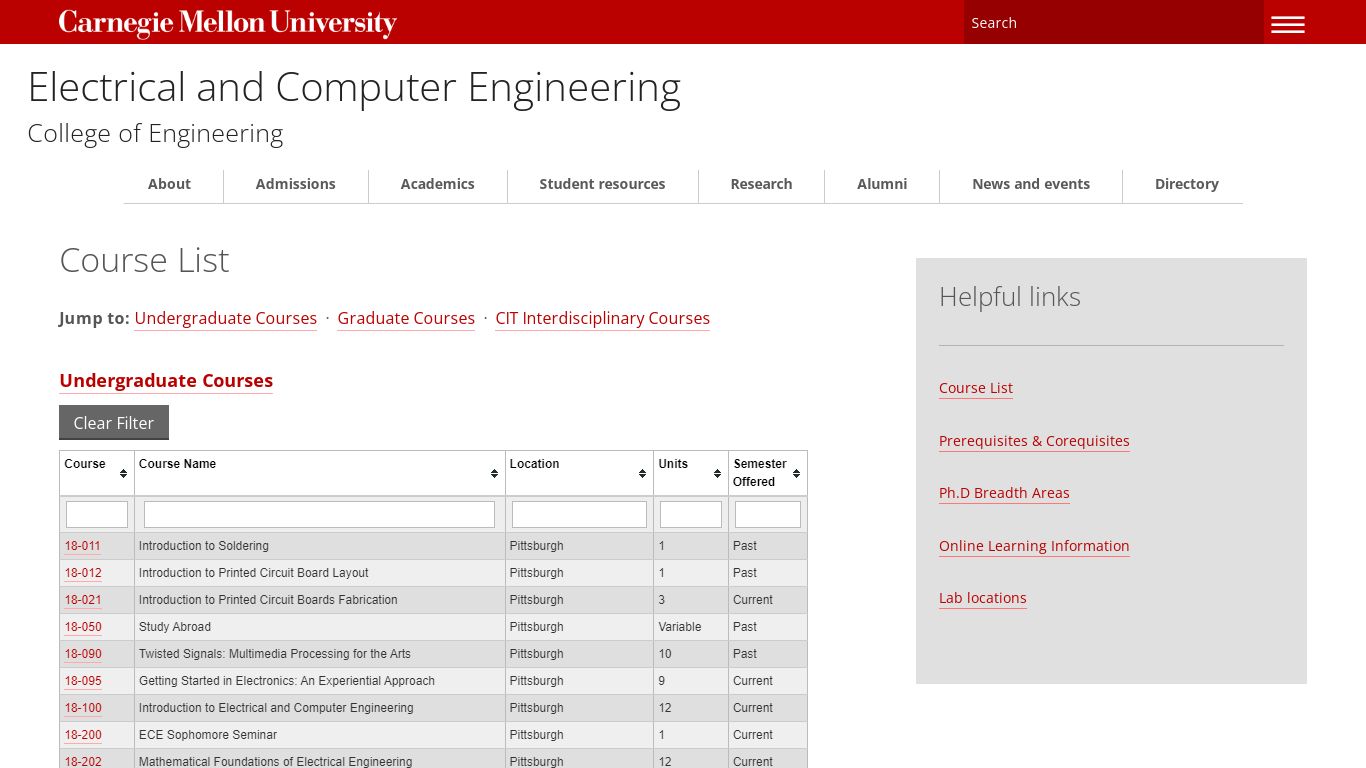Open course 18-200 link
Image resolution: width=1366 pixels, height=768 pixels.
[83, 735]
